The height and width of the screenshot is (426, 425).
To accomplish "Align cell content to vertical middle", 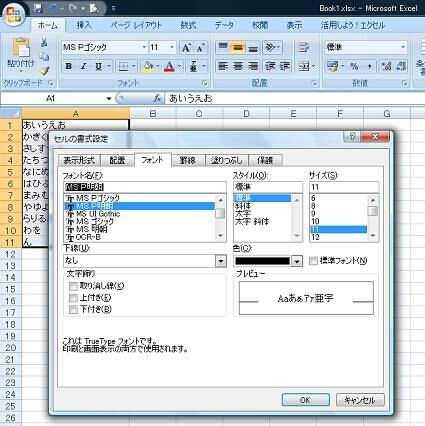I will [238, 48].
